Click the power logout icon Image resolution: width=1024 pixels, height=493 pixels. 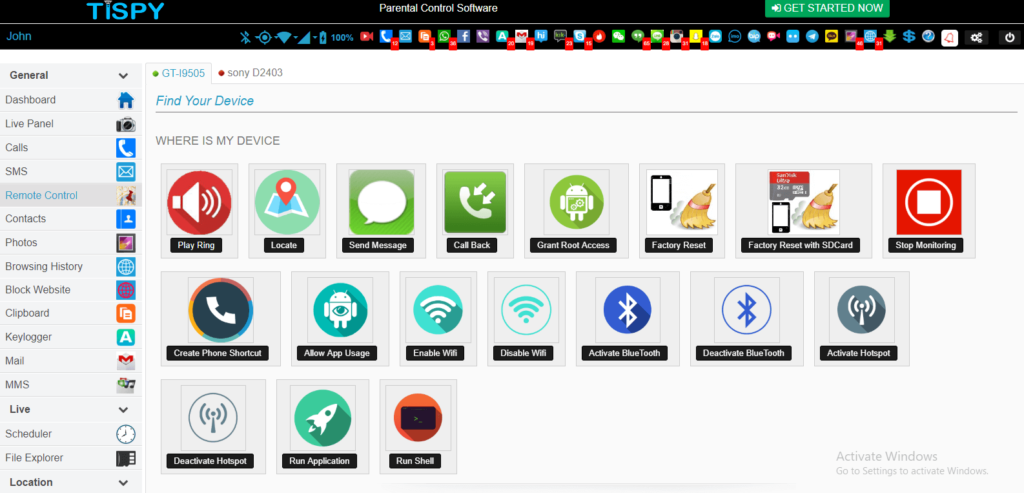[x=1010, y=38]
